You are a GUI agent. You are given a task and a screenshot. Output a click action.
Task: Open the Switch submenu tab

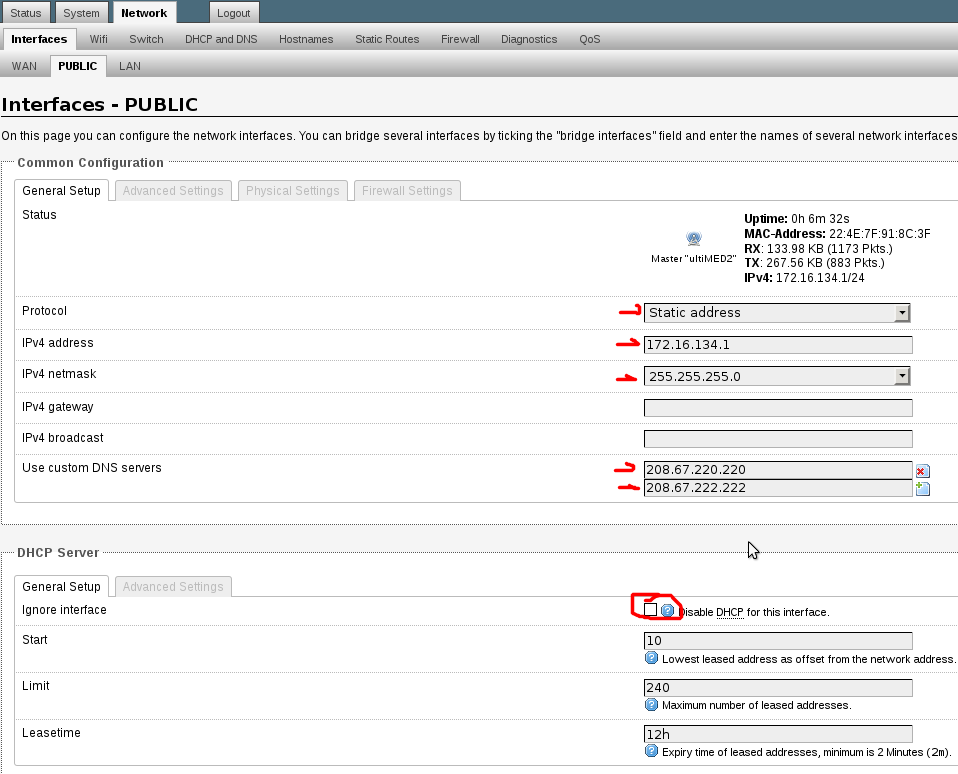[146, 39]
